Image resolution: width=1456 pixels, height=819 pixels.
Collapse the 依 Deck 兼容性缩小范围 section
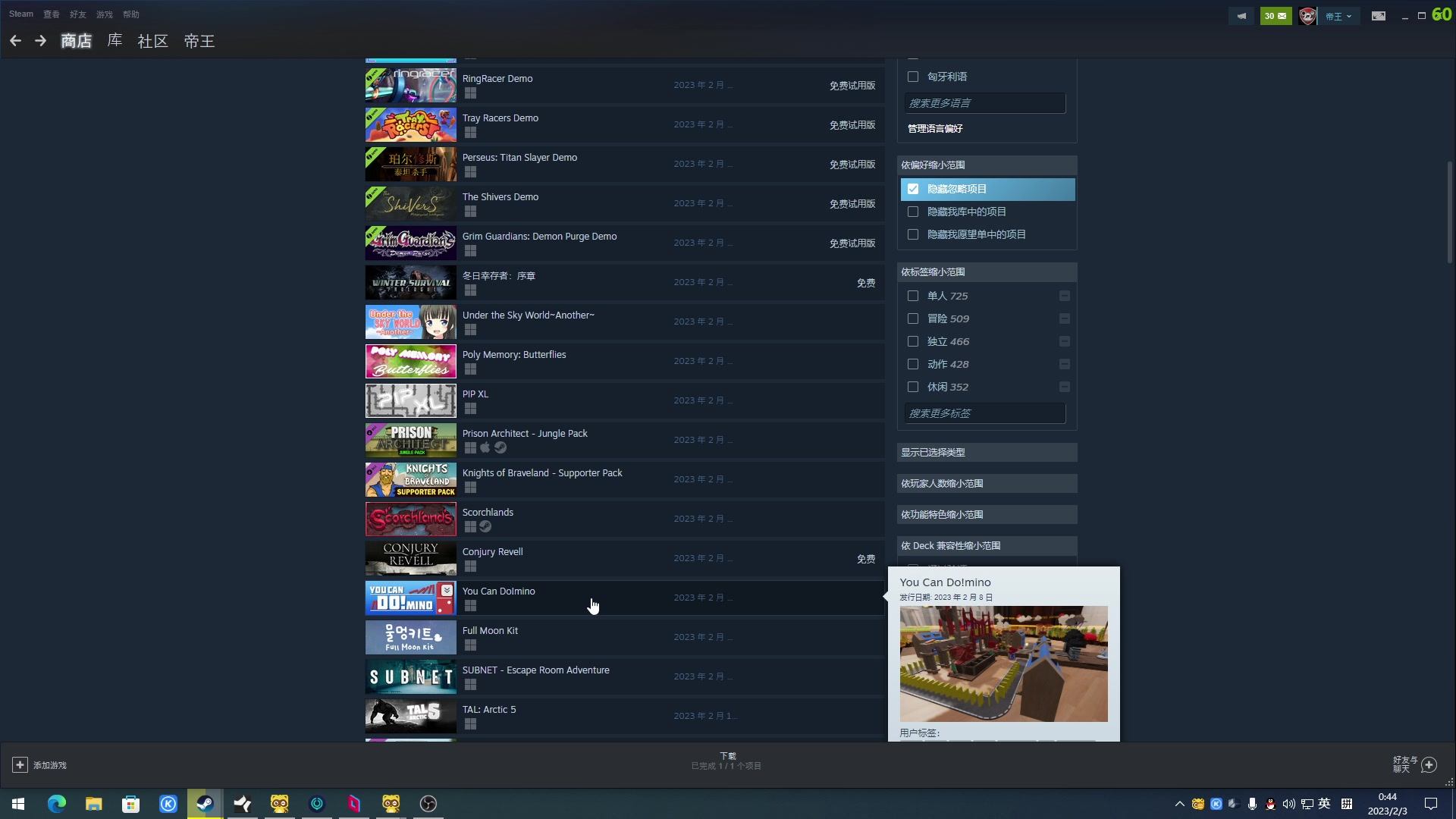pyautogui.click(x=987, y=546)
